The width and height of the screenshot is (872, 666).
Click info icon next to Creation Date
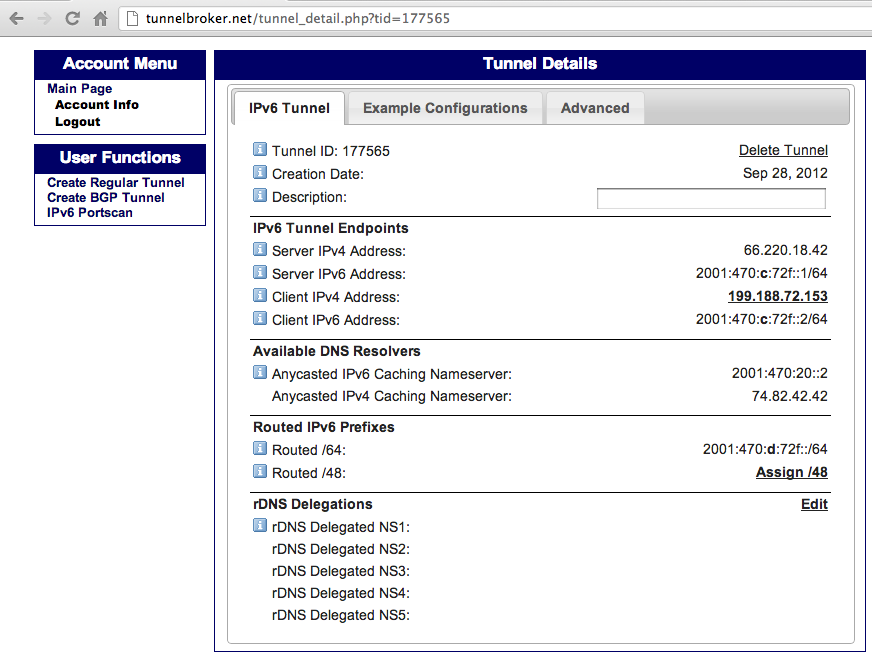260,173
